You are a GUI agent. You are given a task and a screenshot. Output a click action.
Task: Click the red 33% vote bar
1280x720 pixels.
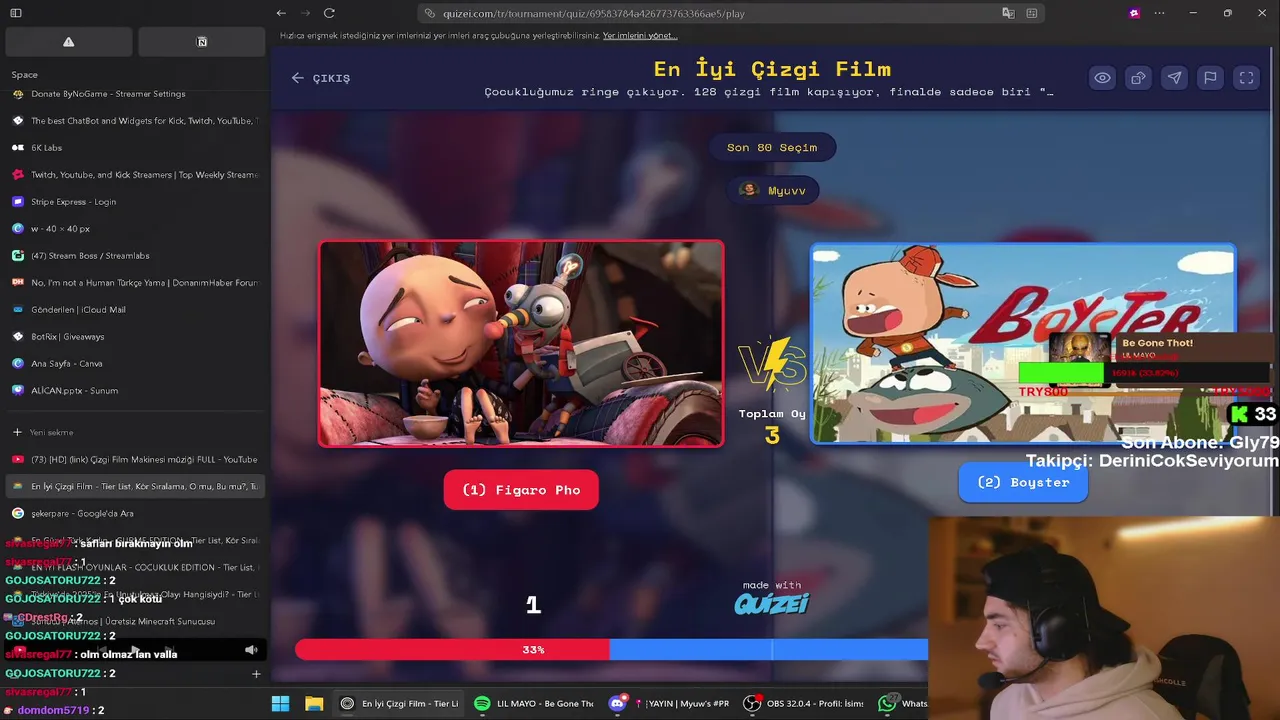point(452,650)
